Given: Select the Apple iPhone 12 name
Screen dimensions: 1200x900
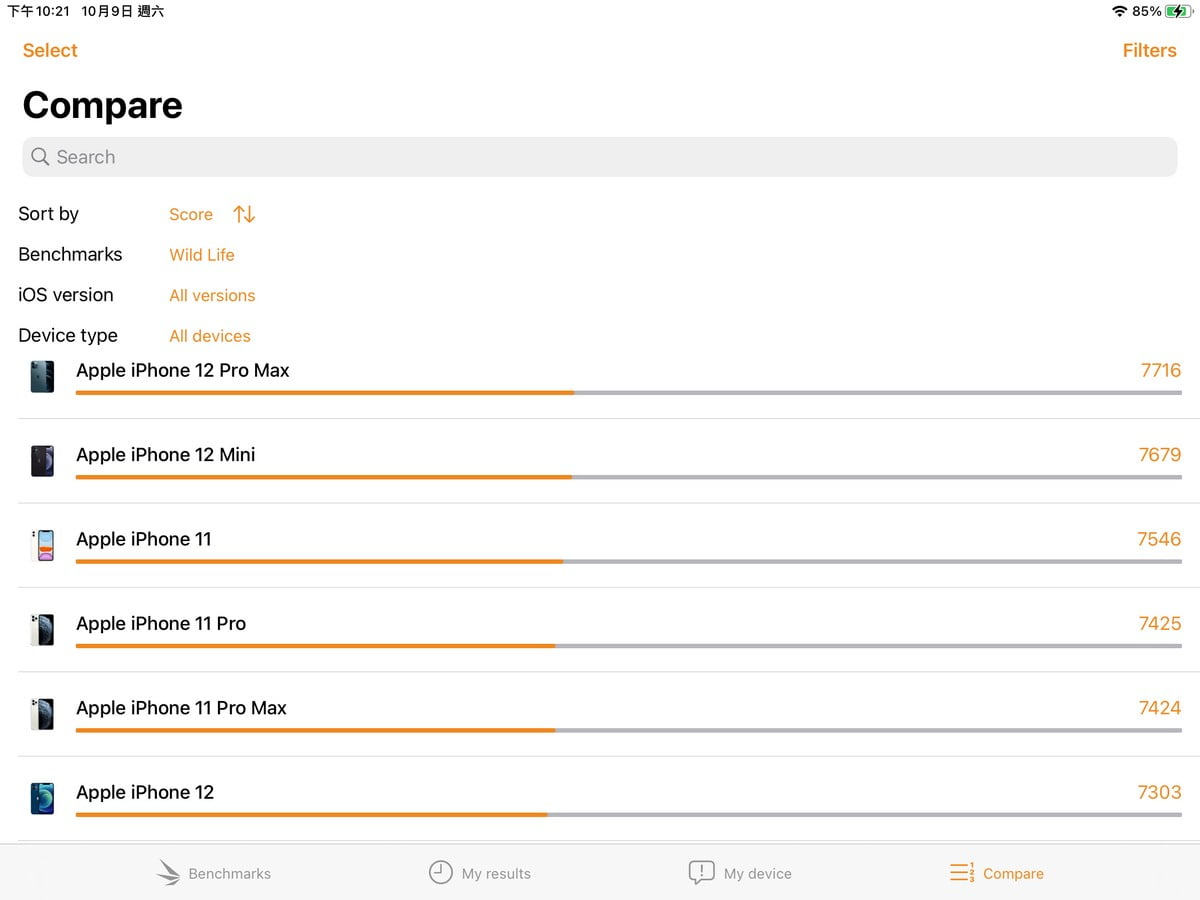Looking at the screenshot, I should (x=145, y=792).
